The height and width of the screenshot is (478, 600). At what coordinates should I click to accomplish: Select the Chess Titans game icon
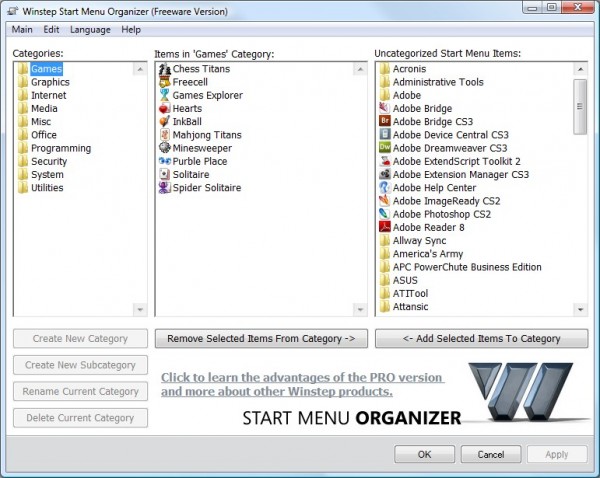(x=165, y=69)
